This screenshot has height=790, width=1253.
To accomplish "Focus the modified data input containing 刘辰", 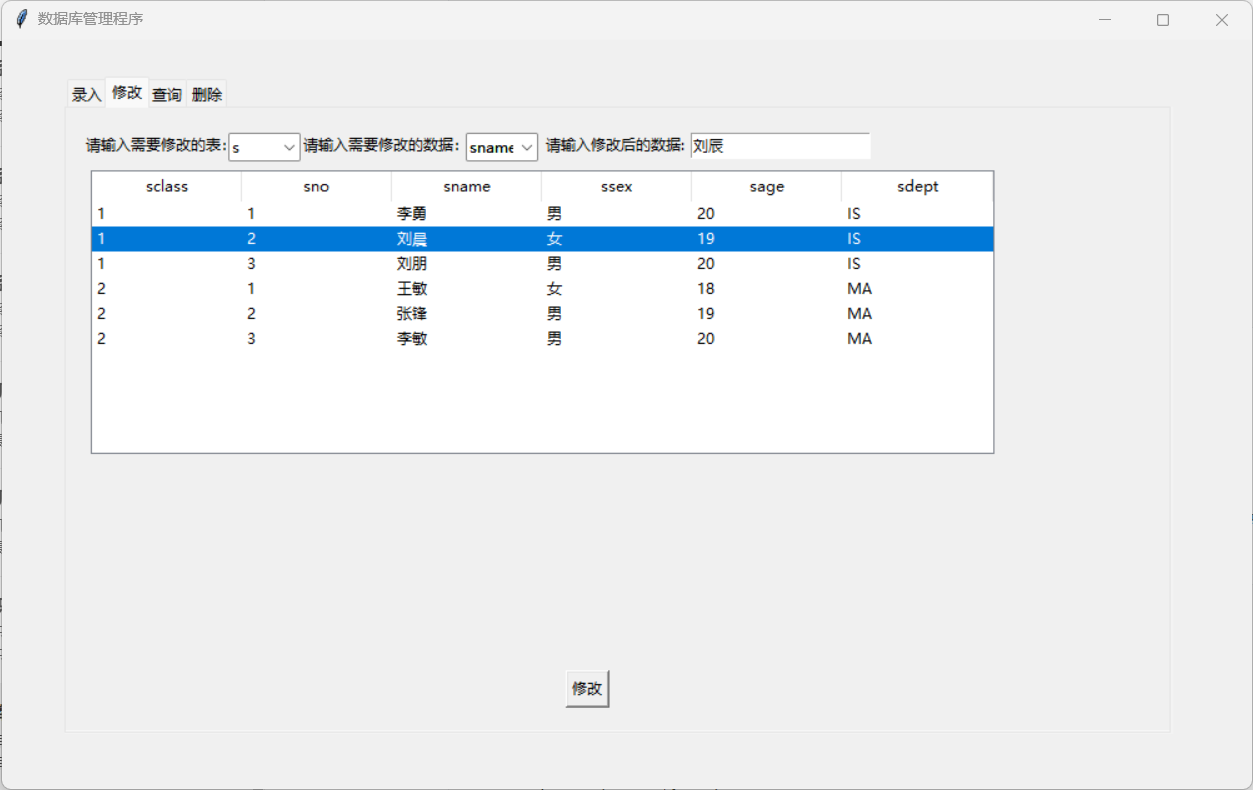I will (780, 146).
